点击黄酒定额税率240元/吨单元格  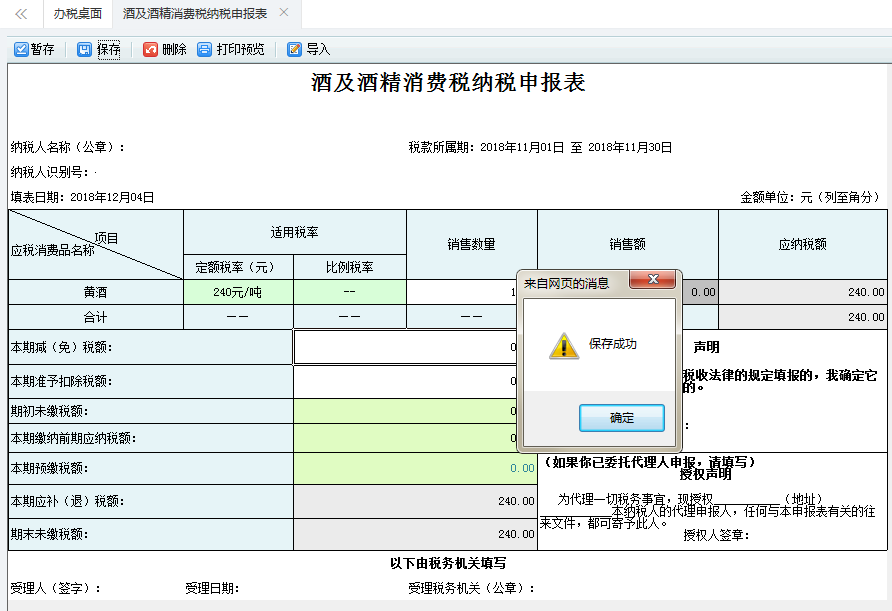coord(238,290)
